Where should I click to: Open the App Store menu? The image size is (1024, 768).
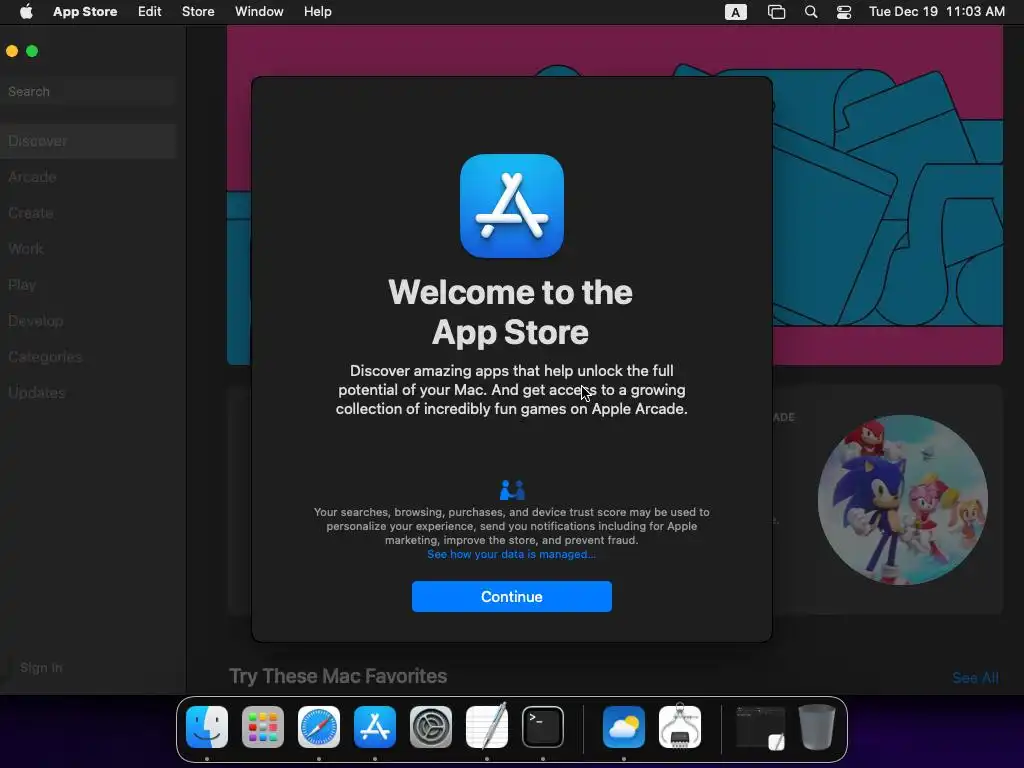(x=85, y=12)
